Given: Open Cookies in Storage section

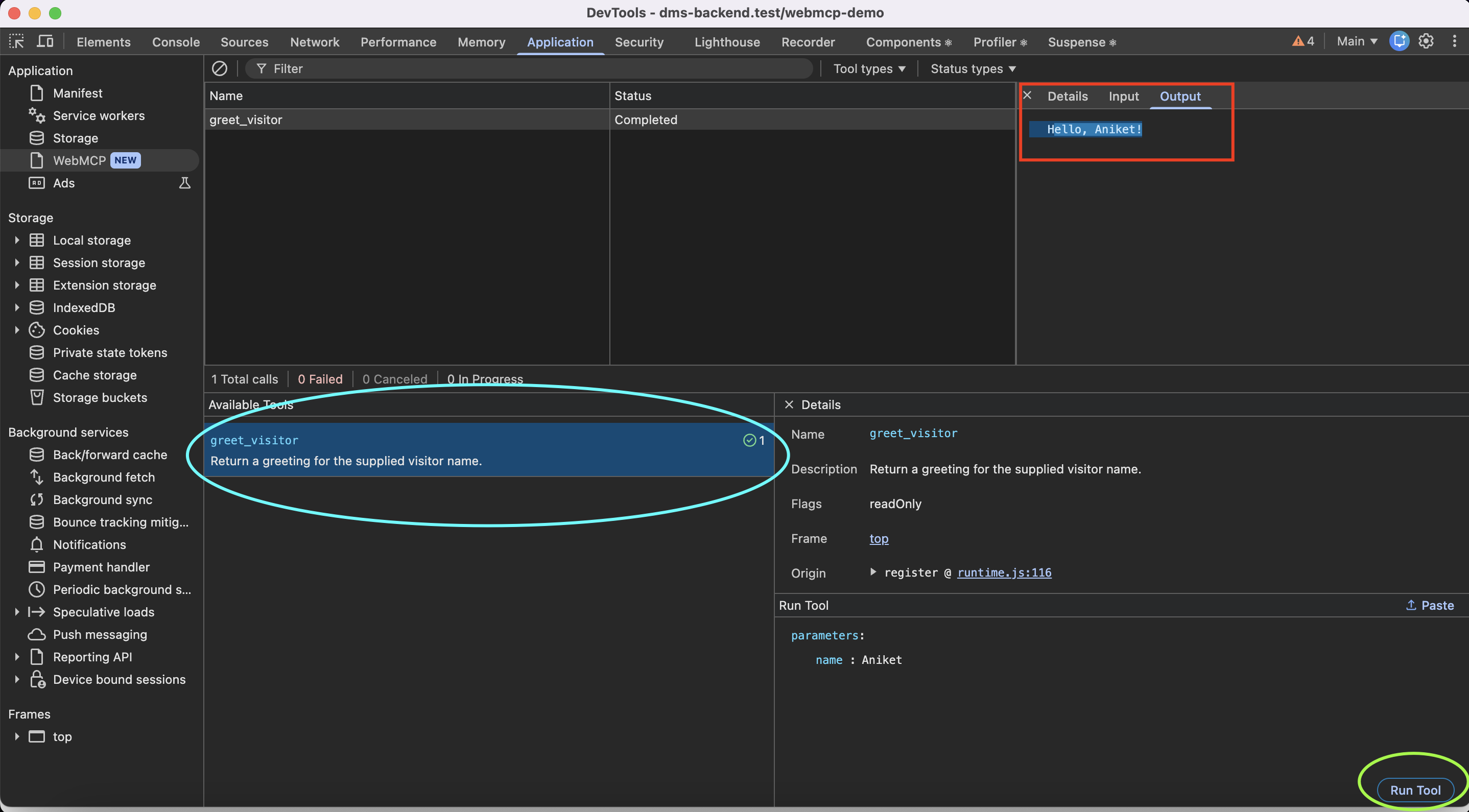Looking at the screenshot, I should (76, 330).
